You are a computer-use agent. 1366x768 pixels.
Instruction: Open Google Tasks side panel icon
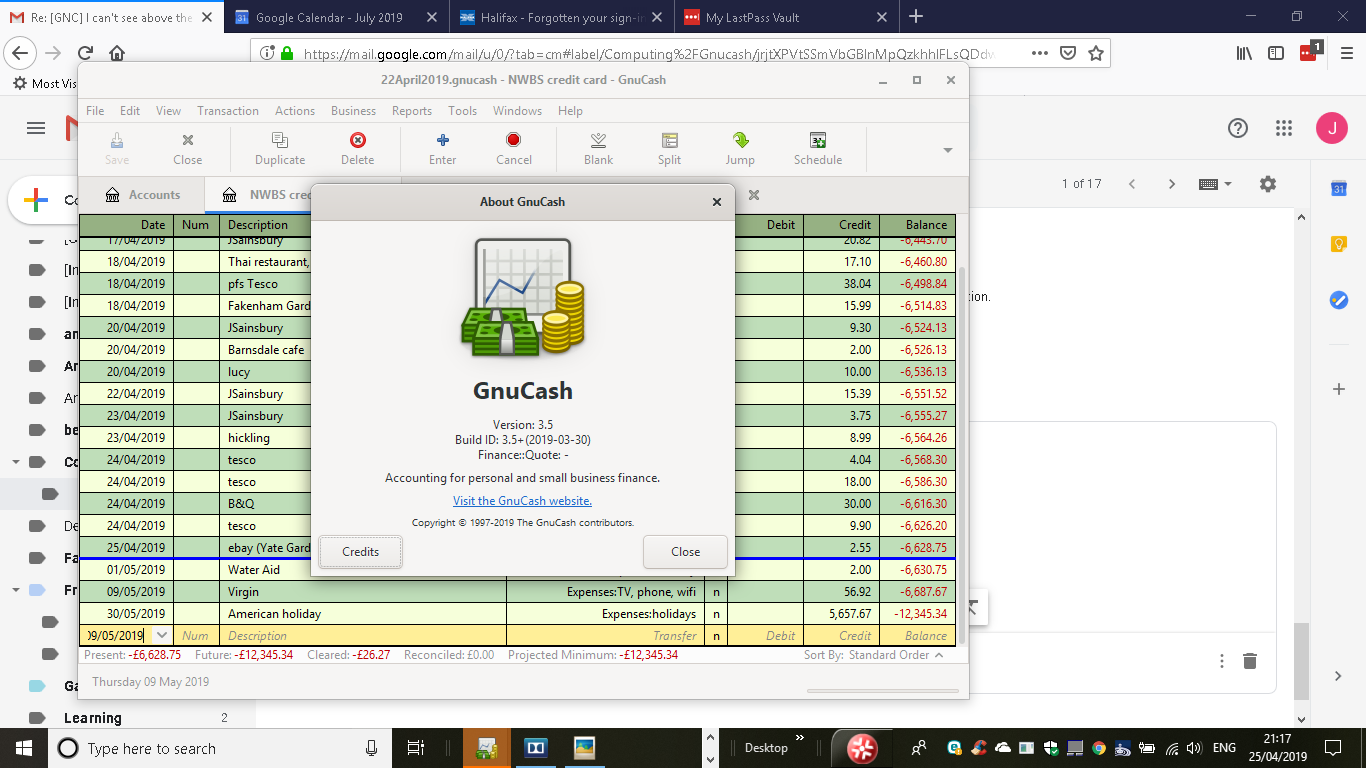tap(1339, 300)
